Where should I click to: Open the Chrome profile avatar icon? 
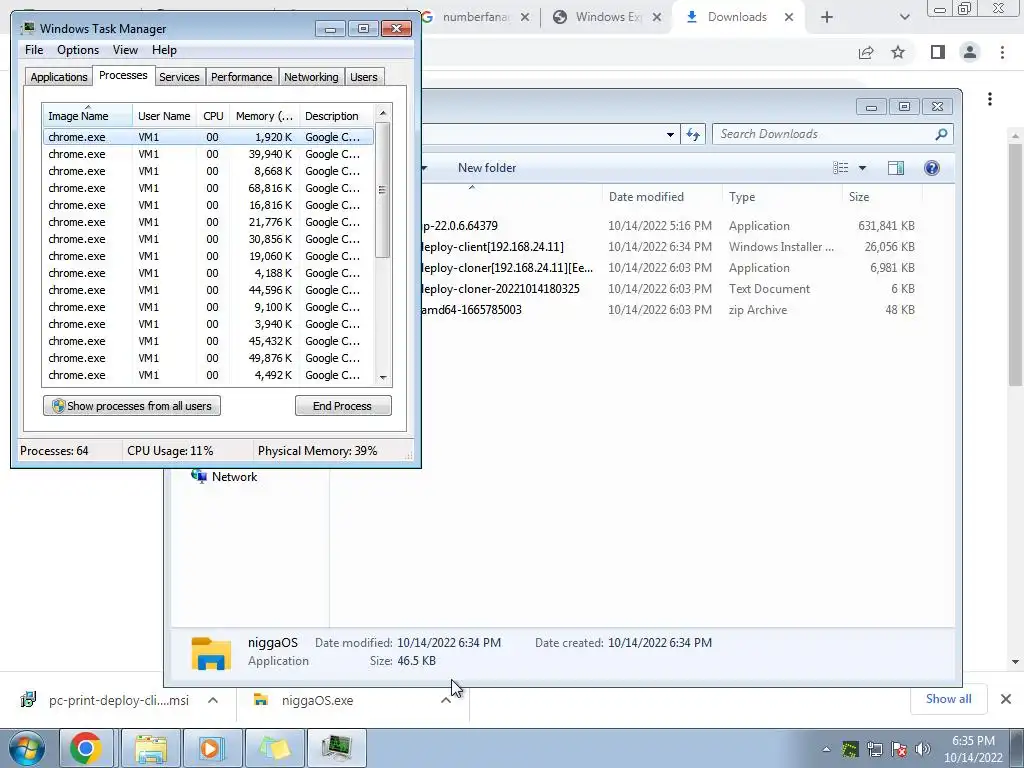pos(970,52)
